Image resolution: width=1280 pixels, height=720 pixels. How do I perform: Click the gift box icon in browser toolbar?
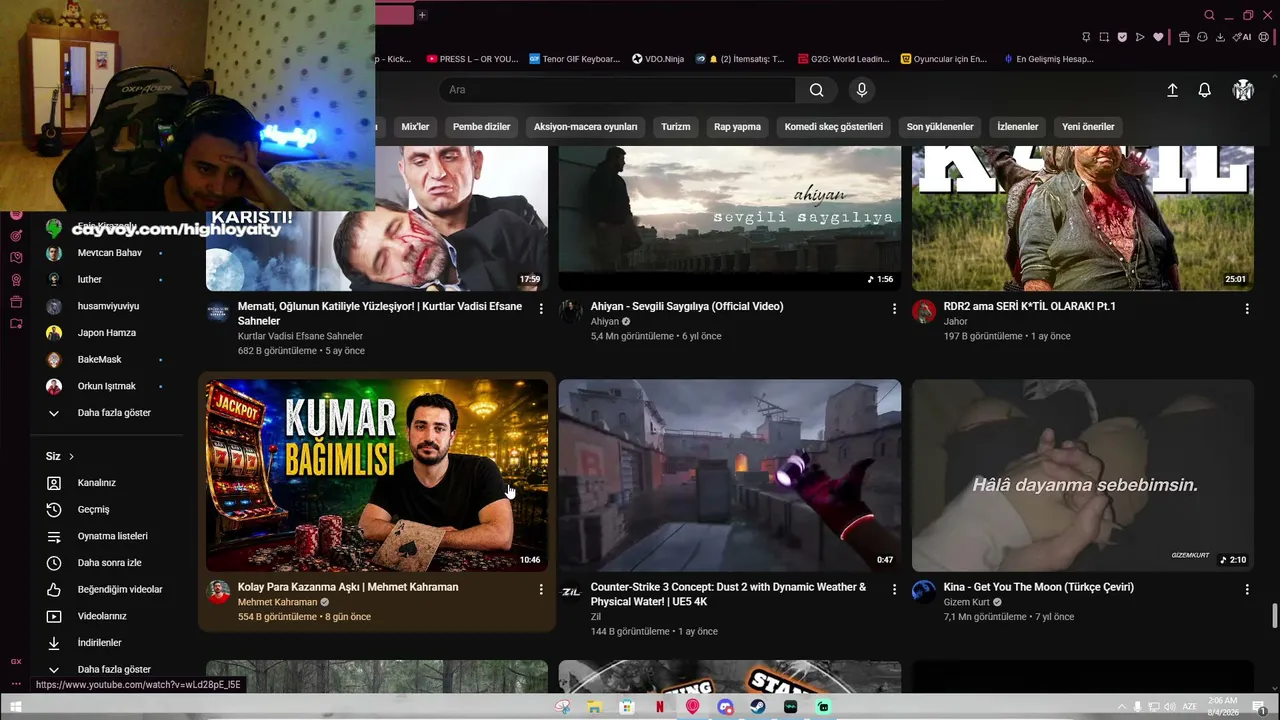(x=1184, y=37)
